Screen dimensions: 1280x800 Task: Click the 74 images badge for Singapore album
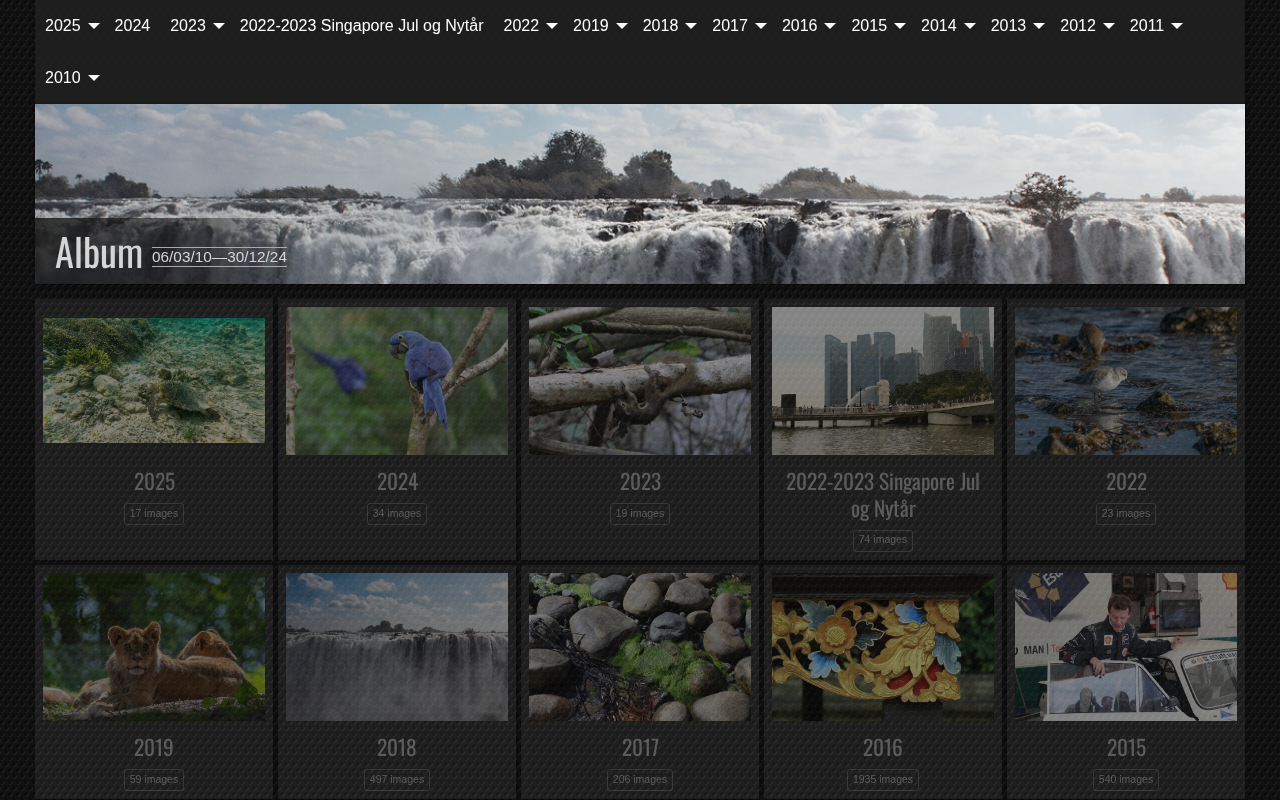click(883, 540)
